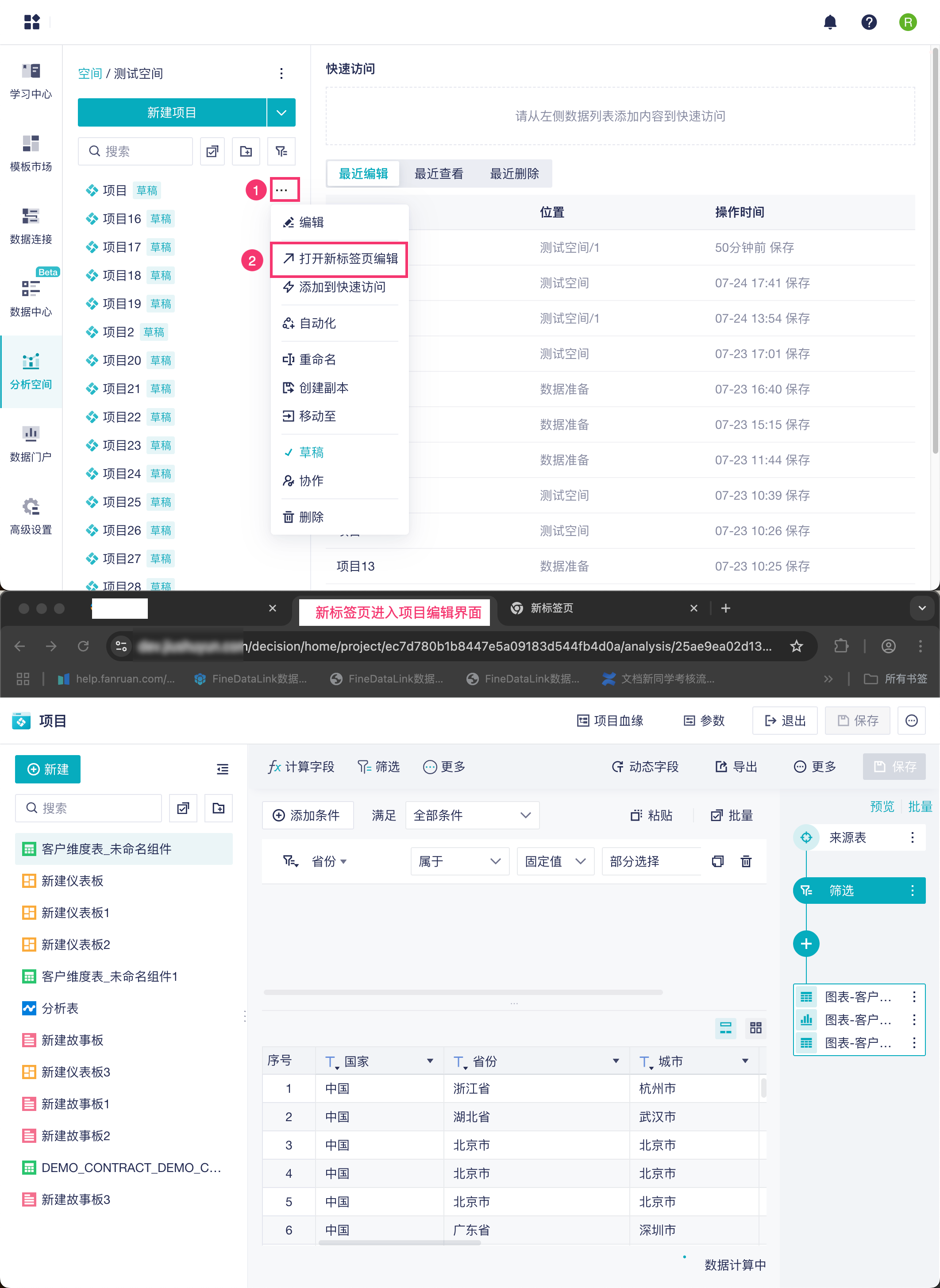Click the notification bell icon
This screenshot has width=940, height=1288.
click(x=830, y=22)
